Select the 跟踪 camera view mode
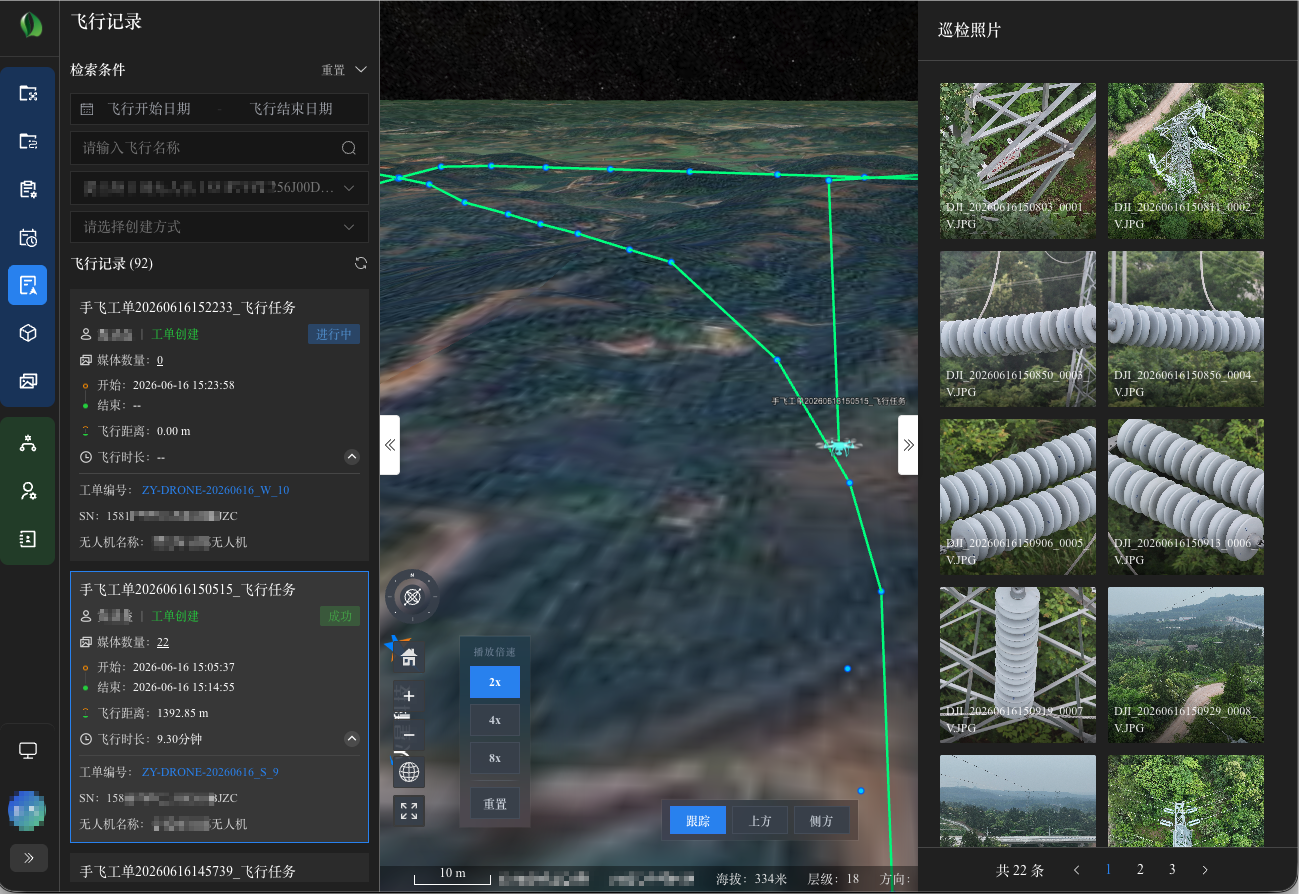This screenshot has height=894, width=1299. (698, 821)
